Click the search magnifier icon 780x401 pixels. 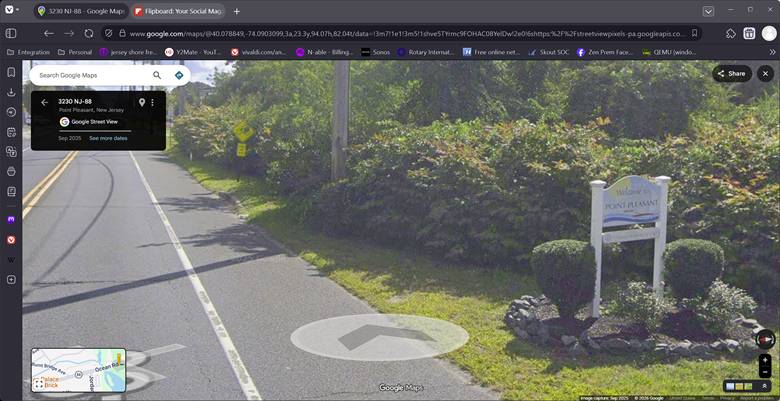tap(157, 75)
